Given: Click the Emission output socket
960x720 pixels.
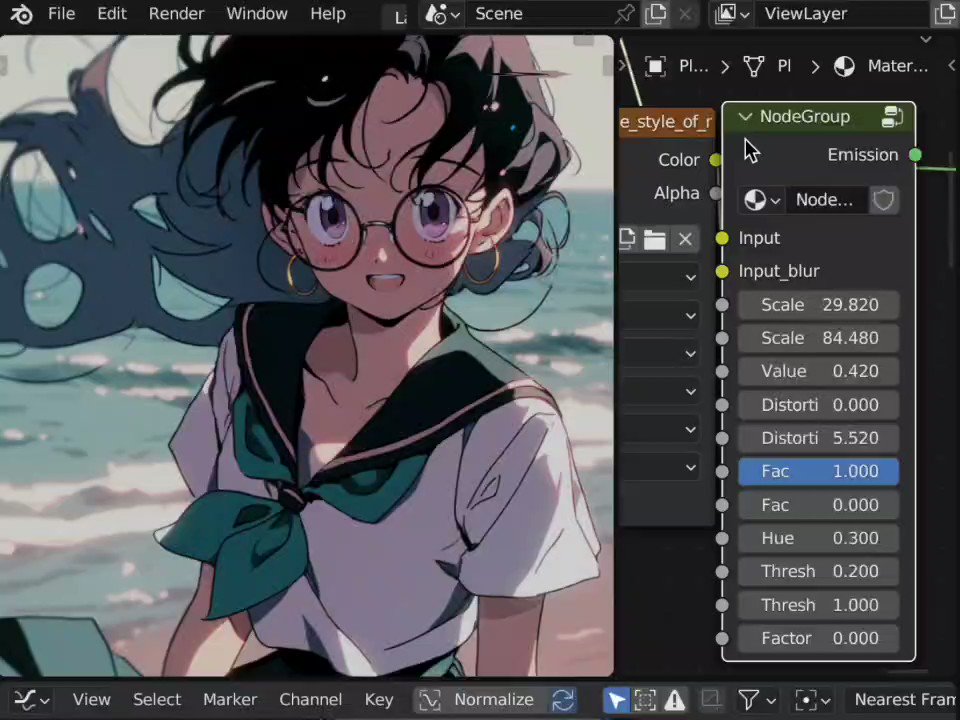Looking at the screenshot, I should pos(915,155).
